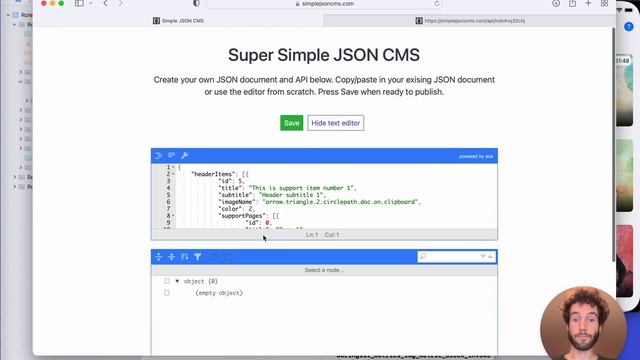Fold the supportPages block at line 8

pos(173,216)
